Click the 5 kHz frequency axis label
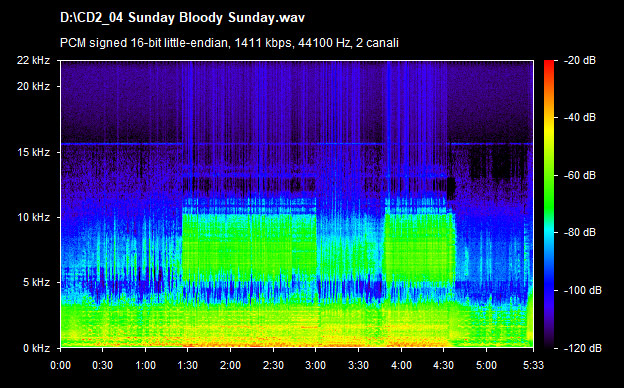Image resolution: width=624 pixels, height=388 pixels. coord(36,283)
